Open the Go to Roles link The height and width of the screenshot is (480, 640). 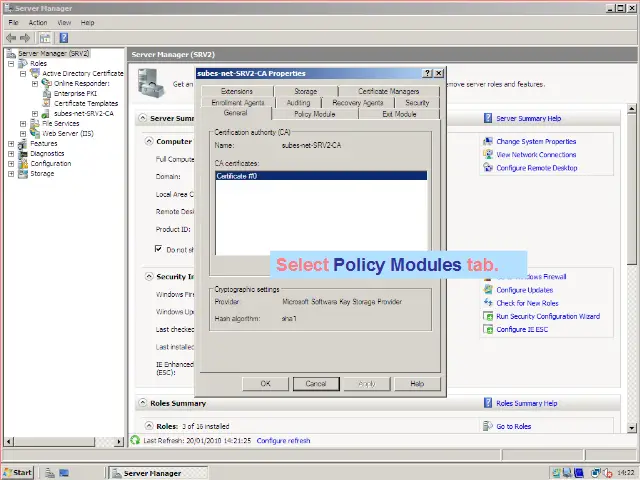513,426
